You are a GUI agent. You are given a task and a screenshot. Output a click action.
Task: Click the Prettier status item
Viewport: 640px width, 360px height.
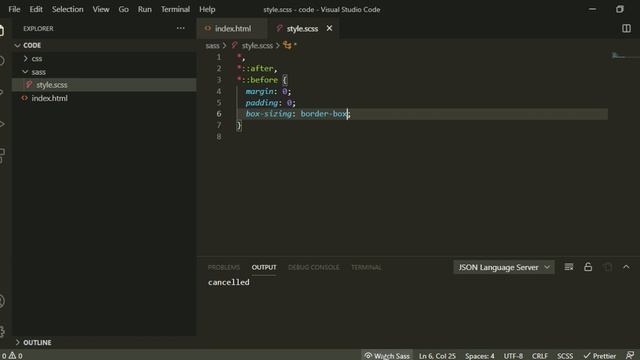point(600,356)
